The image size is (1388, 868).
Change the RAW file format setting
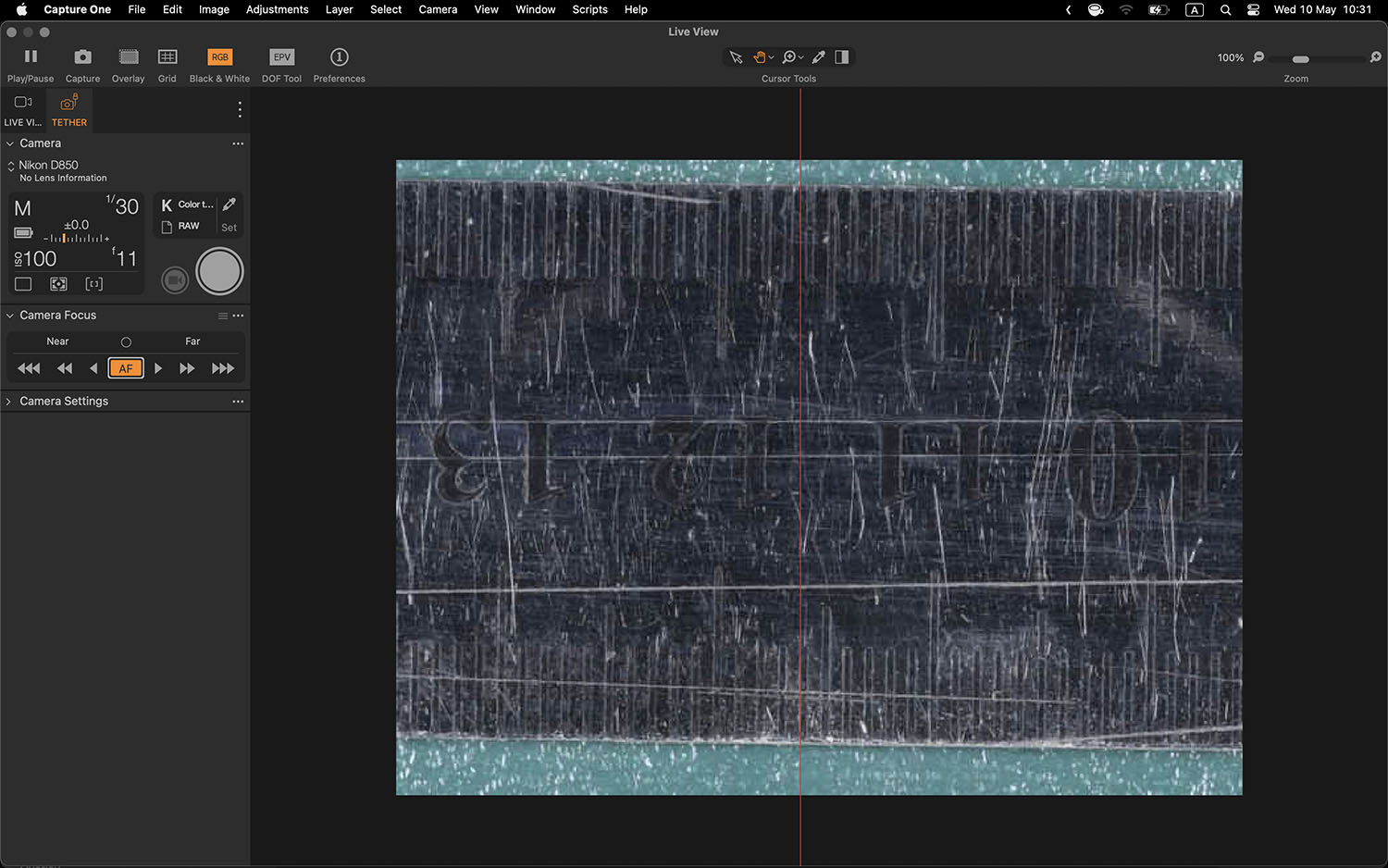tap(181, 226)
